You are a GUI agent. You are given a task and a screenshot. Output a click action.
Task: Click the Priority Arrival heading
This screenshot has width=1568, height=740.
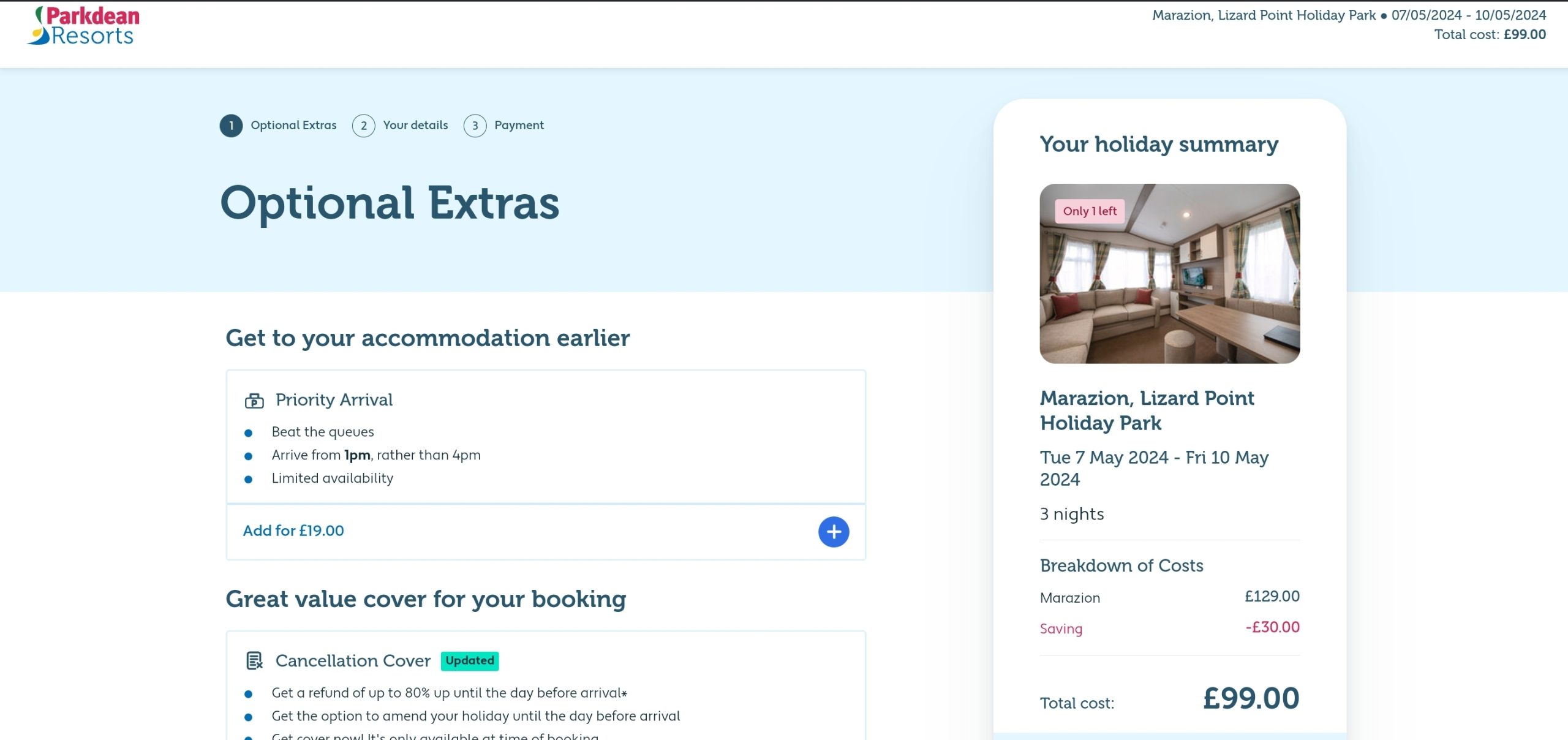click(x=334, y=400)
